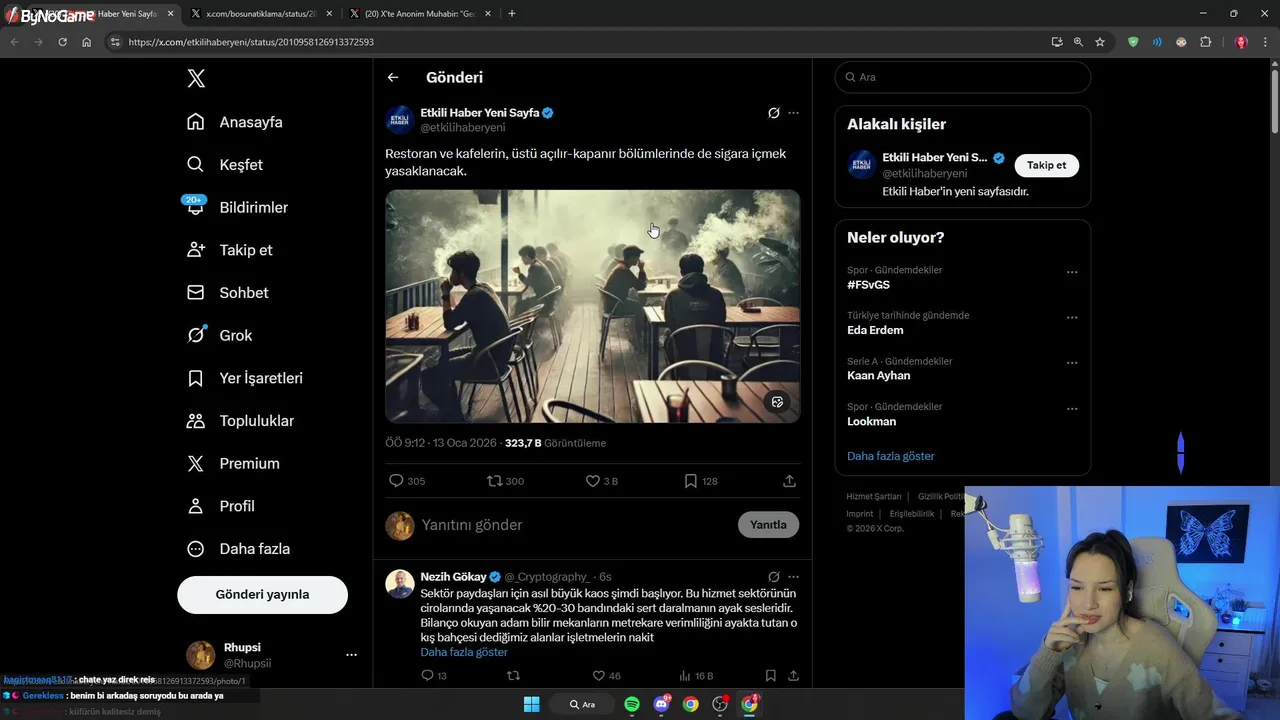Screen dimensions: 1280x720
Task: Open Bildirimler notifications
Action: click(x=237, y=207)
